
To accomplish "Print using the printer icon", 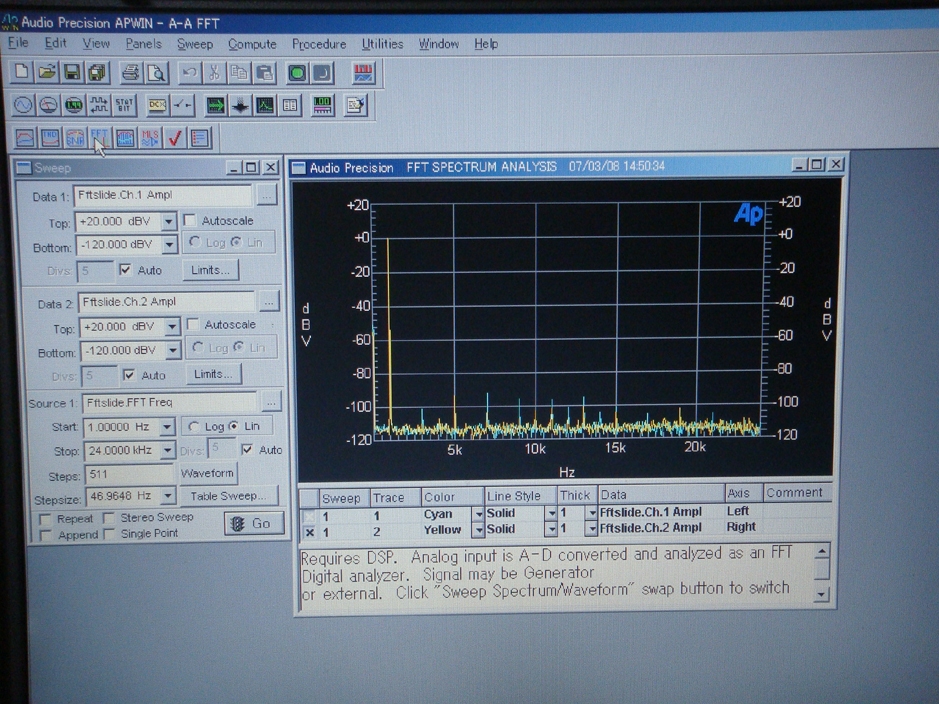I will [x=131, y=73].
